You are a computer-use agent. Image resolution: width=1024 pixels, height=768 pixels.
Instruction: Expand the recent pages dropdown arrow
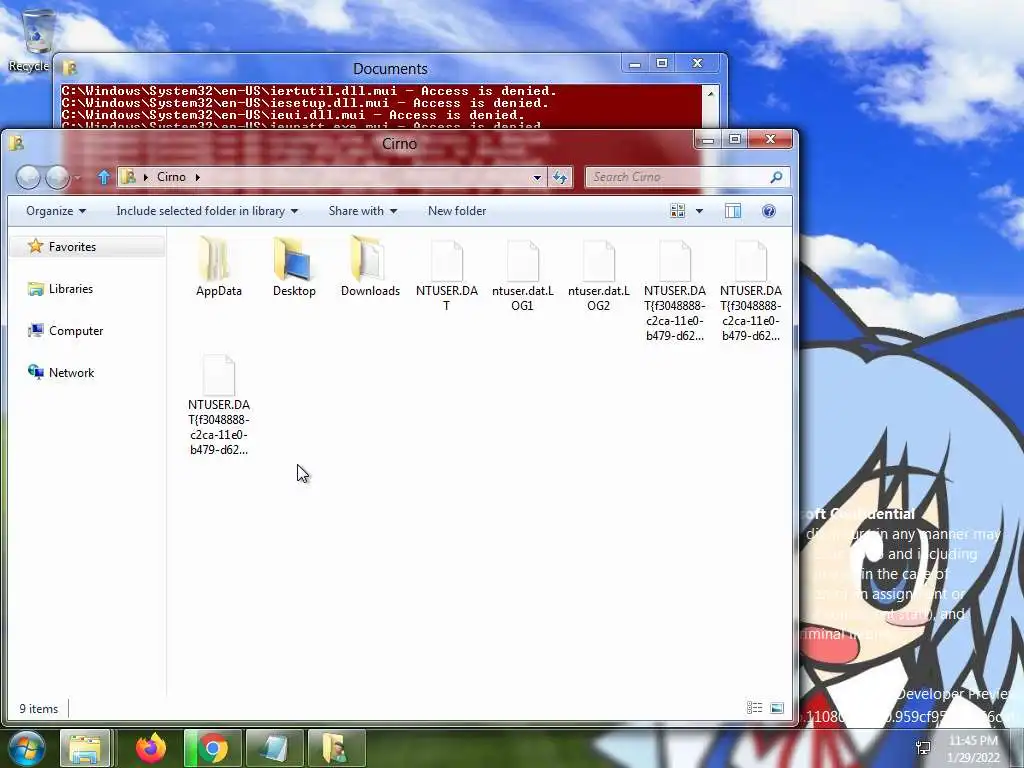(x=78, y=178)
